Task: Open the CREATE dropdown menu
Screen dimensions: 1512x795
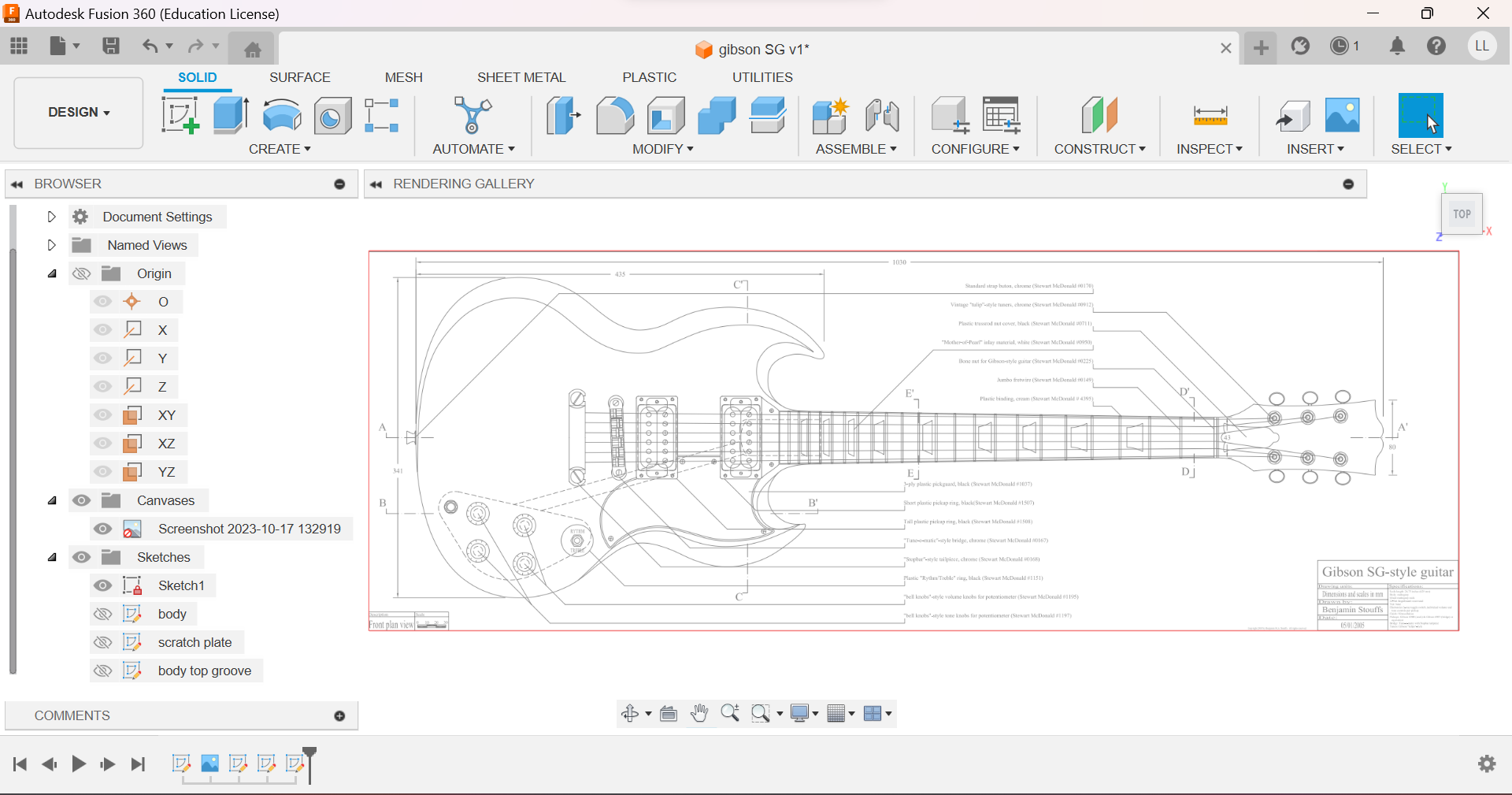Action: (280, 149)
